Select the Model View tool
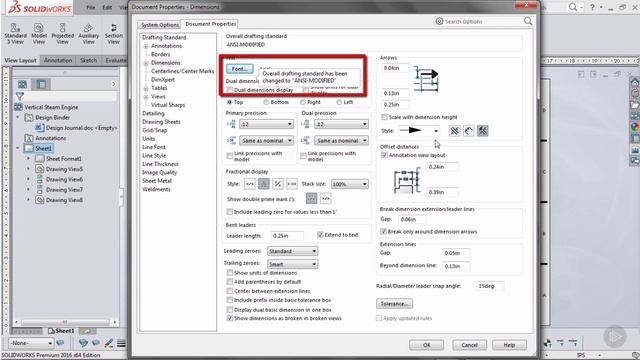 coord(39,33)
